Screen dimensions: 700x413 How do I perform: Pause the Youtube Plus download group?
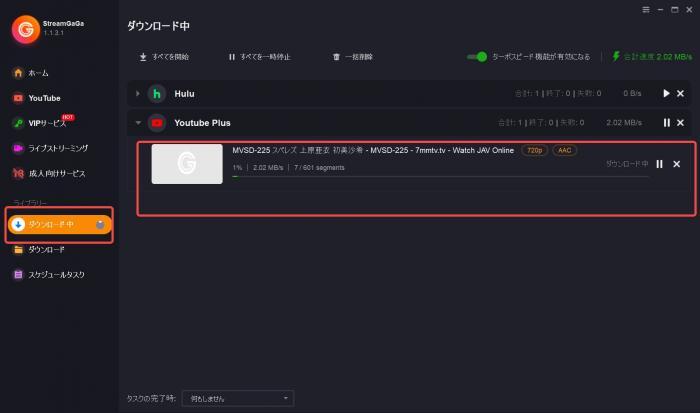[667, 122]
